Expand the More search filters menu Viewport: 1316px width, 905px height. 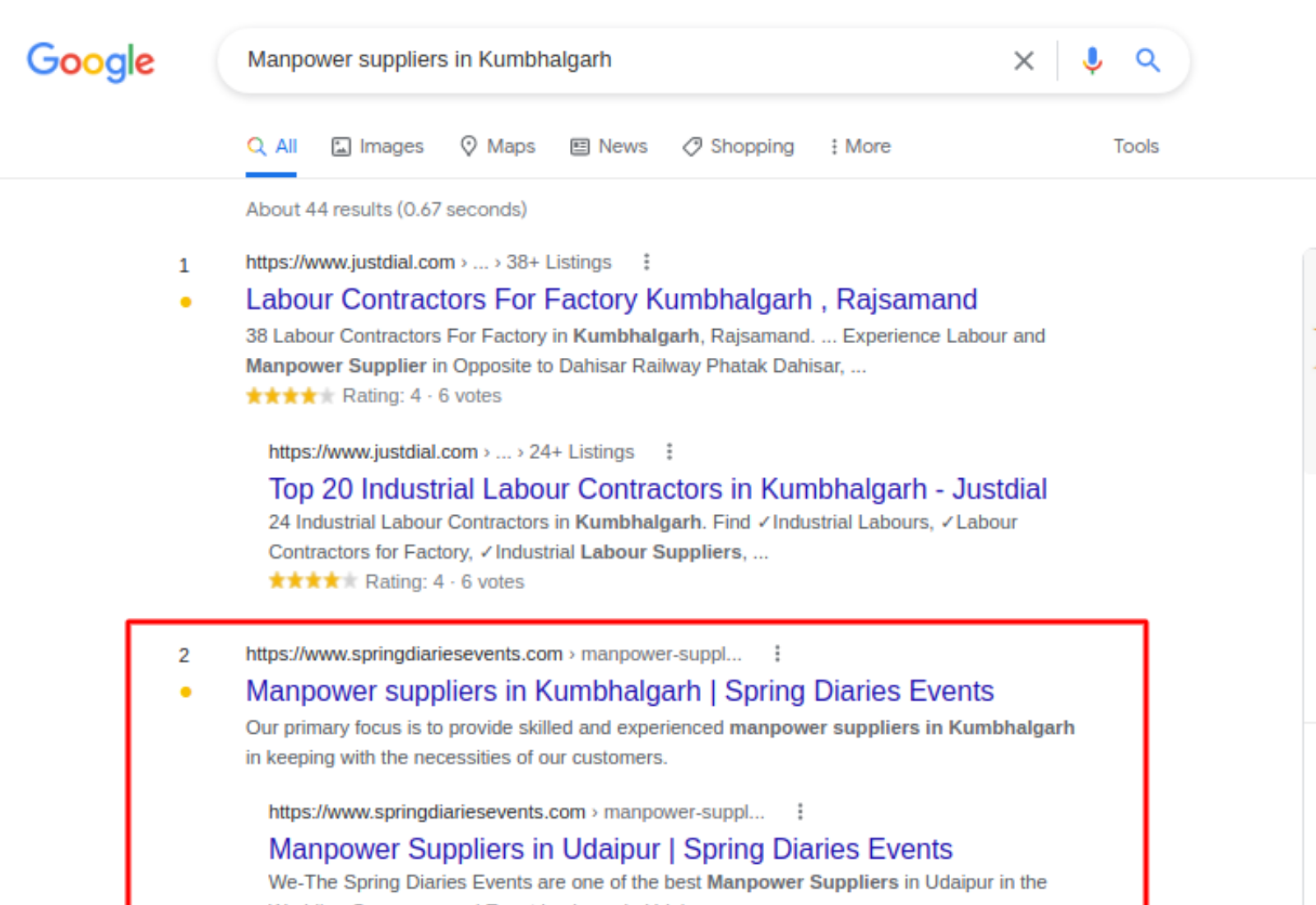click(x=860, y=146)
